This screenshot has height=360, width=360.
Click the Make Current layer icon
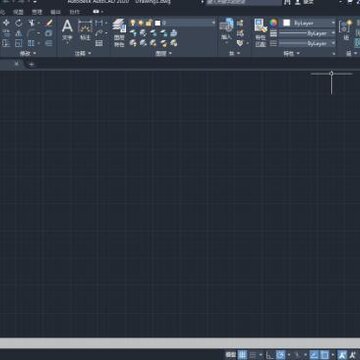(x=174, y=33)
